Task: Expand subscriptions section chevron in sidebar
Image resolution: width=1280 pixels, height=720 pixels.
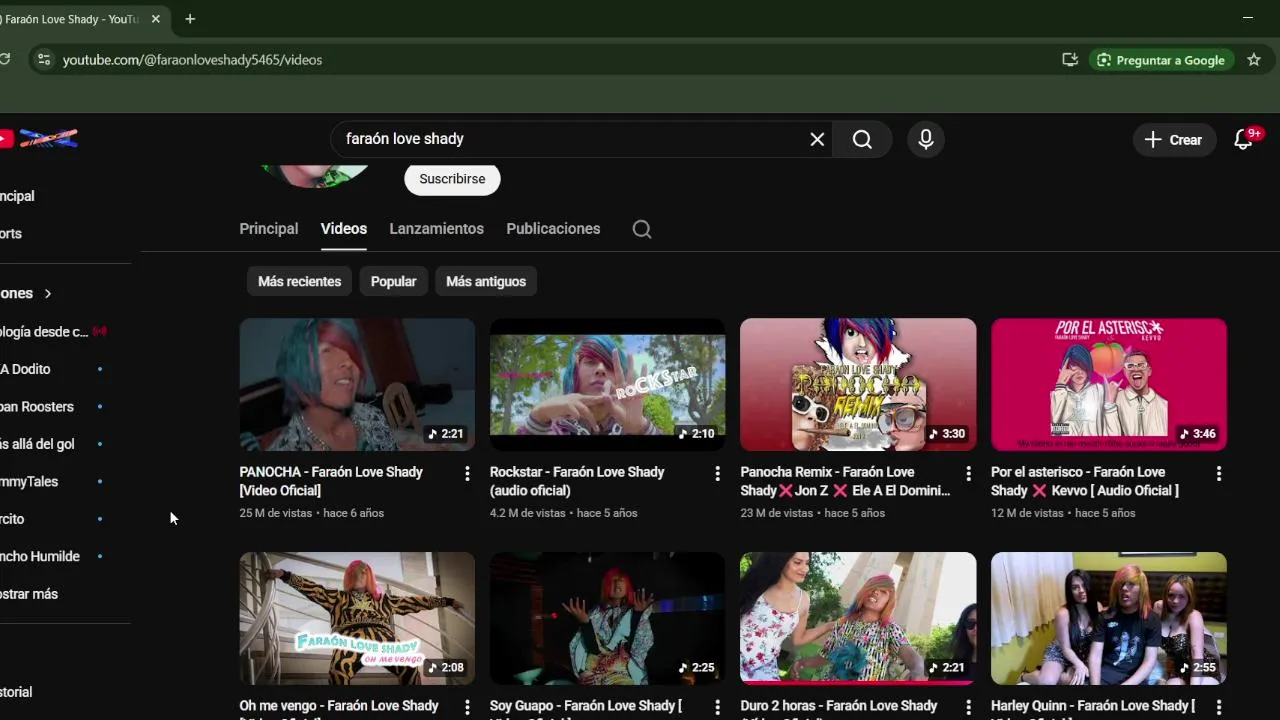Action: pyautogui.click(x=47, y=294)
